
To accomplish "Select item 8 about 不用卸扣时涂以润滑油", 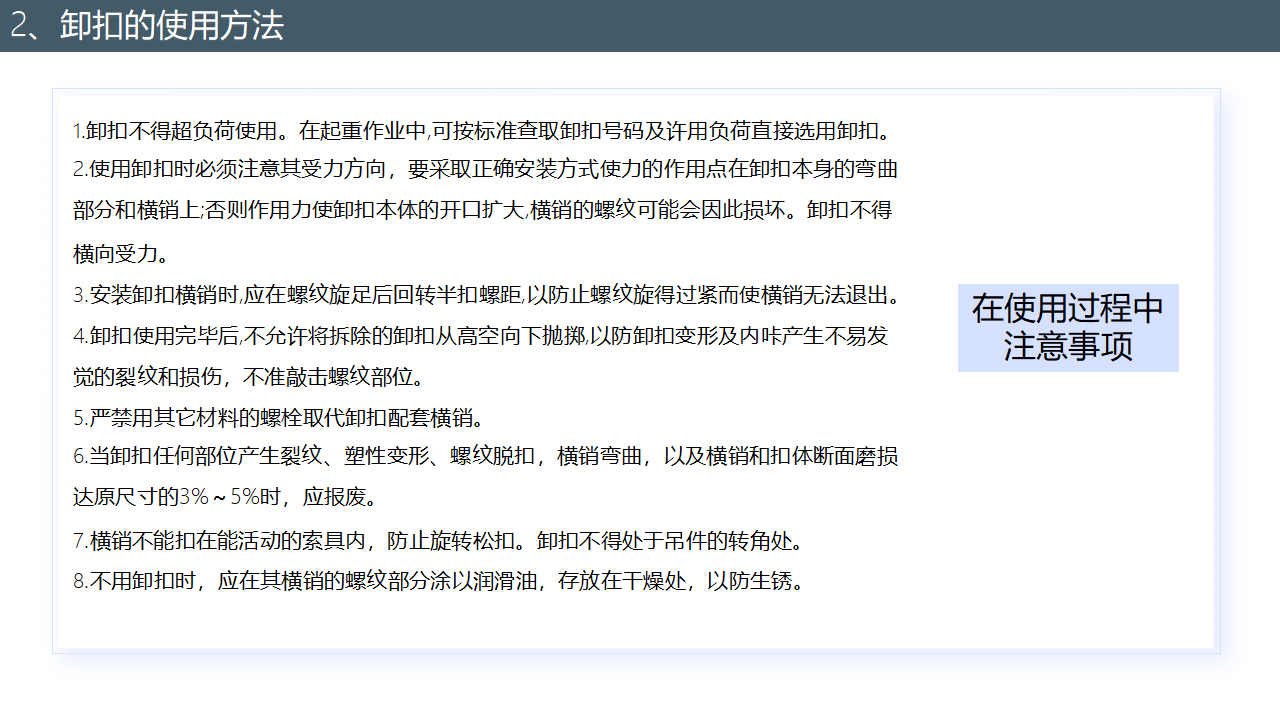I will pos(440,582).
